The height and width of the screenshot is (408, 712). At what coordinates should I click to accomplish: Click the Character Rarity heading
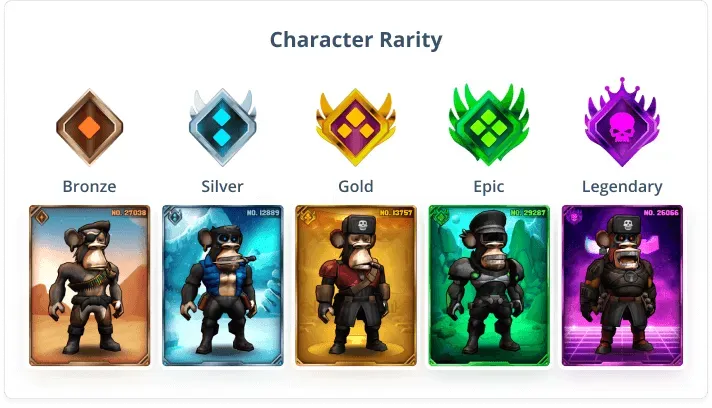click(x=356, y=40)
